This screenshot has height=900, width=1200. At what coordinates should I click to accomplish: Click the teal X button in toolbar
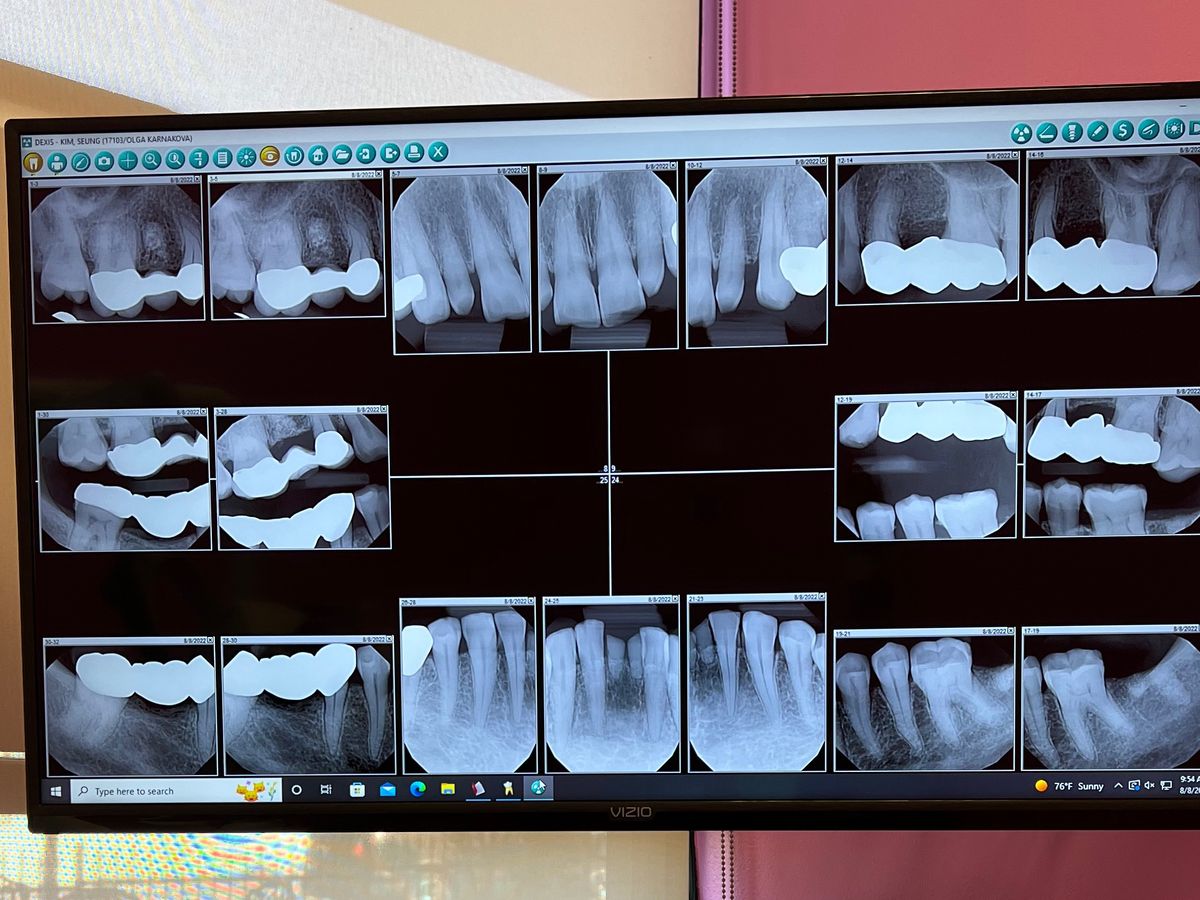coord(438,152)
